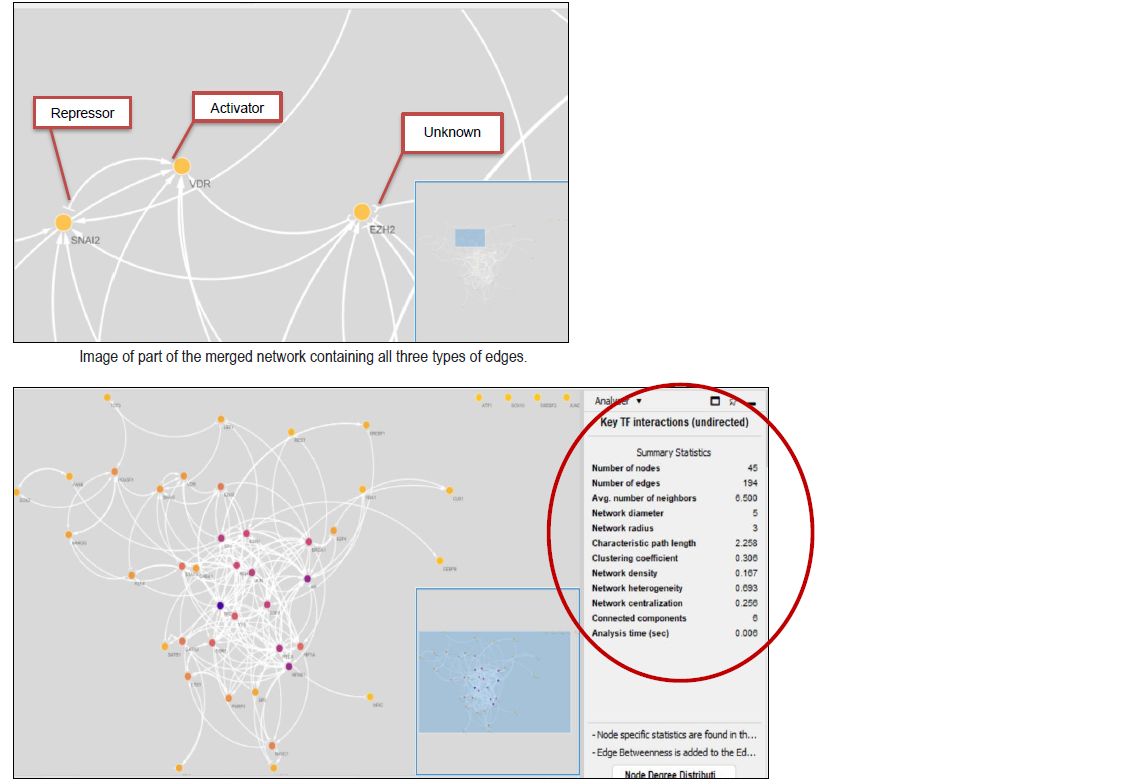Image resolution: width=1139 pixels, height=781 pixels.
Task: Click the CUX1 node
Action: click(x=448, y=489)
